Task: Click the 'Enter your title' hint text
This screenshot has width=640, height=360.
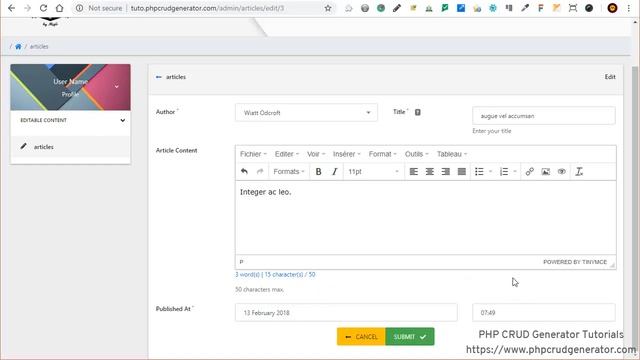Action: point(492,131)
